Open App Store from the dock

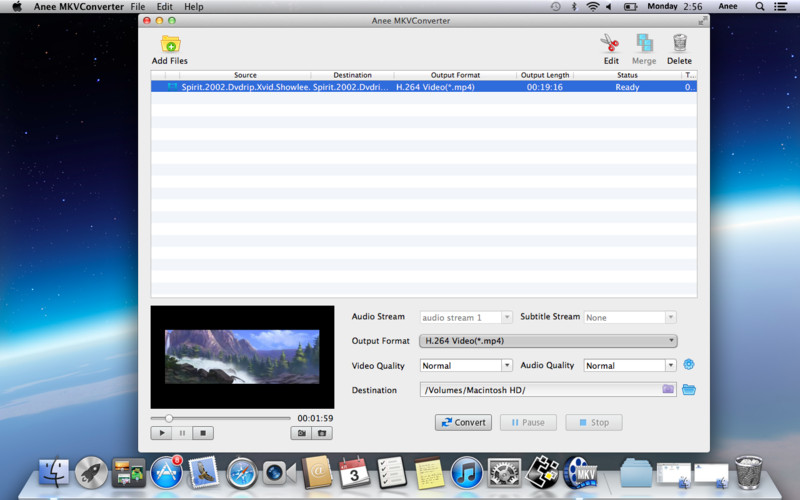tap(166, 472)
